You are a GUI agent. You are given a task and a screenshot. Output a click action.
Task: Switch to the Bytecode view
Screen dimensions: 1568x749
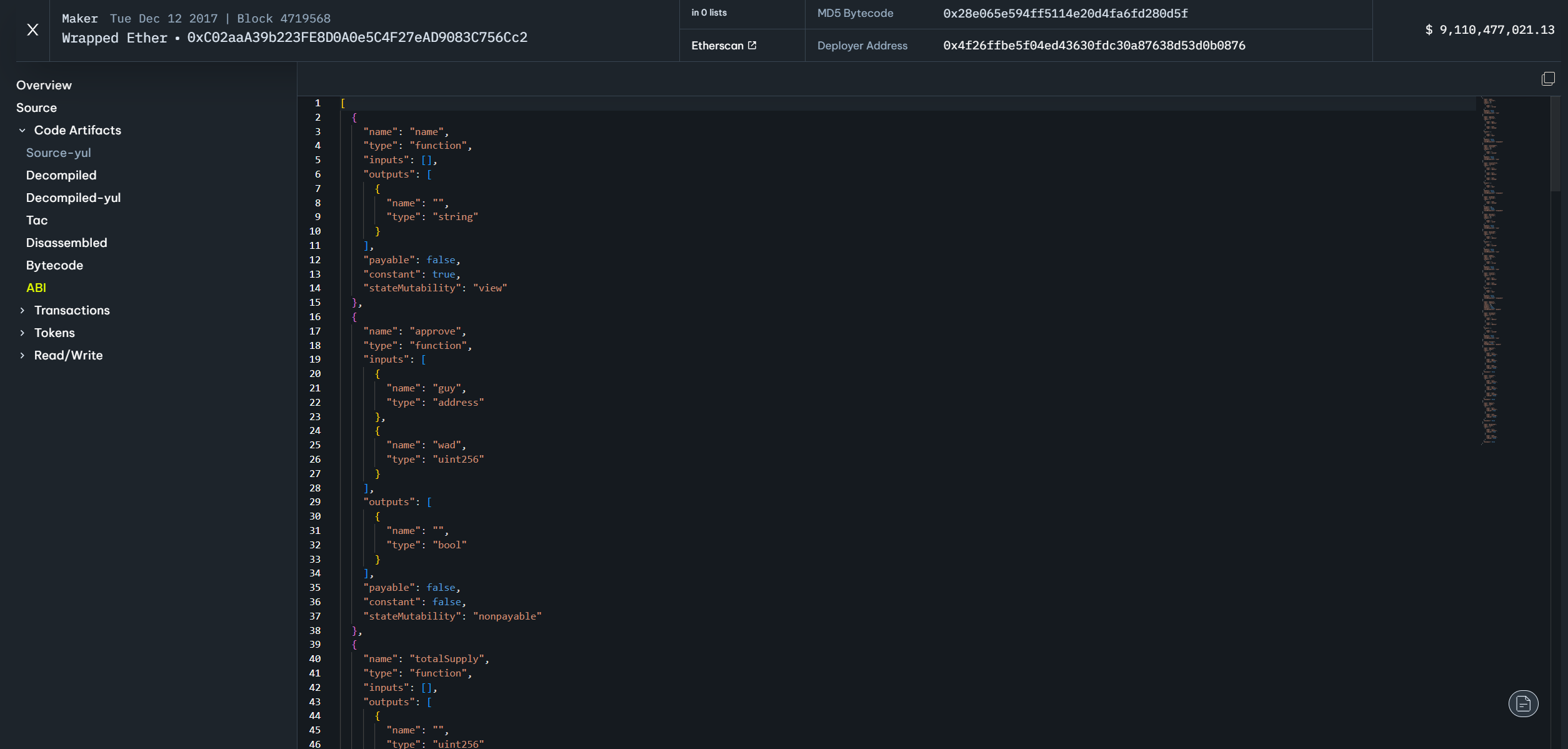coord(54,265)
